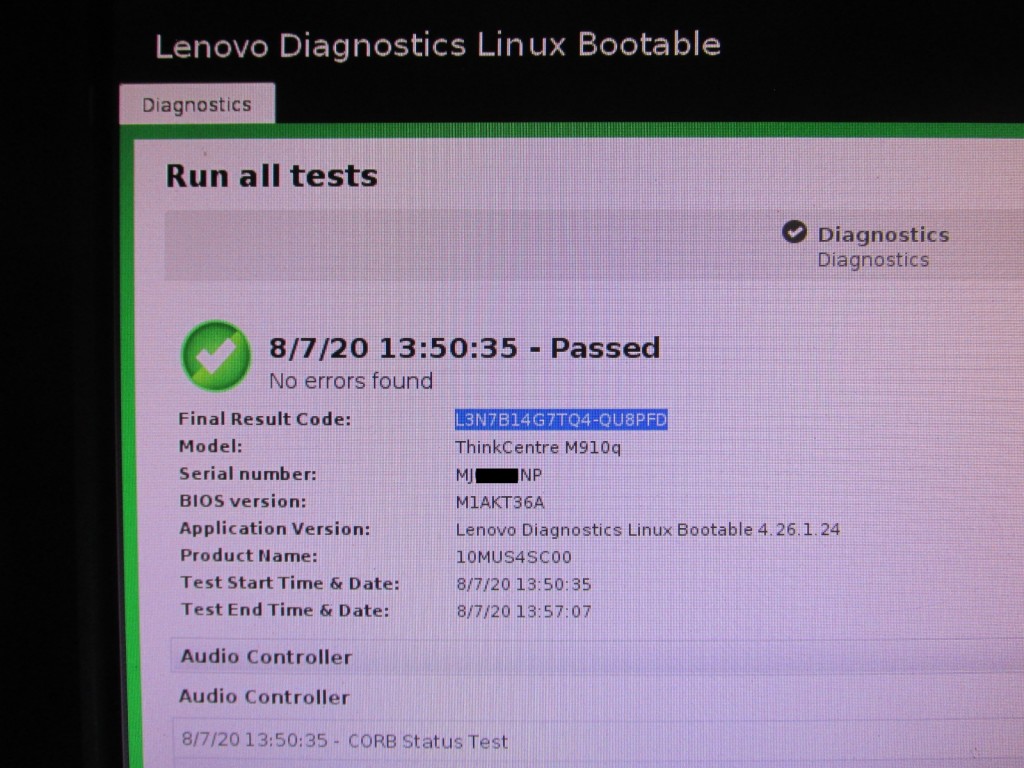Select the Application Version value text
Image resolution: width=1024 pixels, height=768 pixels.
tap(648, 530)
